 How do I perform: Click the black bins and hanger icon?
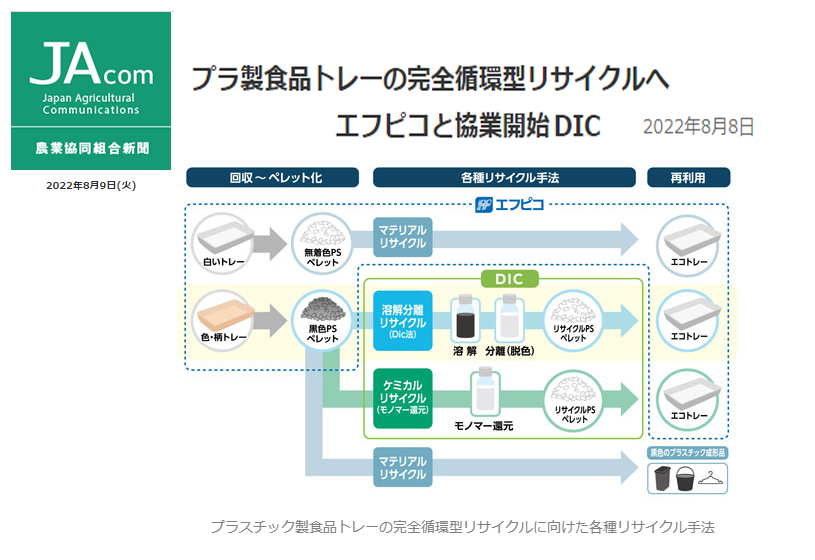point(688,478)
